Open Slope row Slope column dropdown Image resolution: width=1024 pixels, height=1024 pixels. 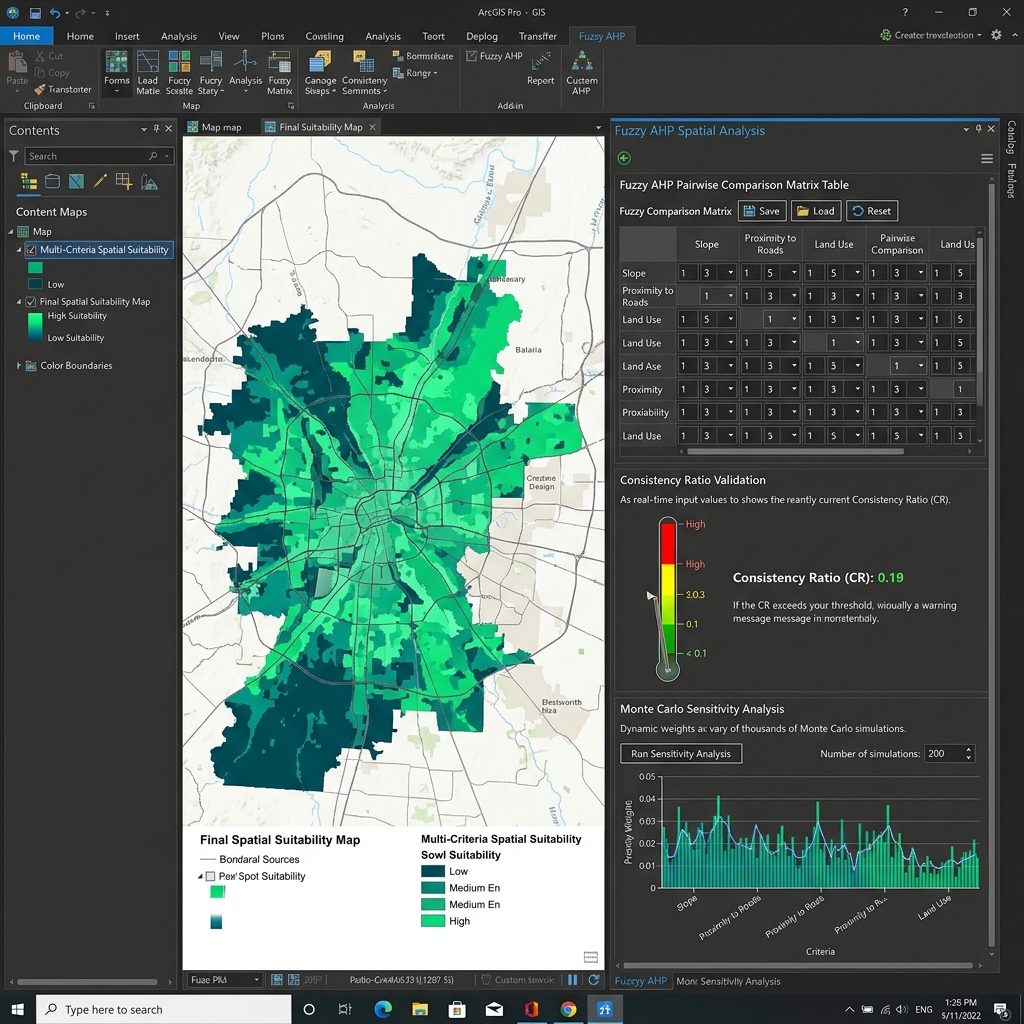pyautogui.click(x=730, y=273)
